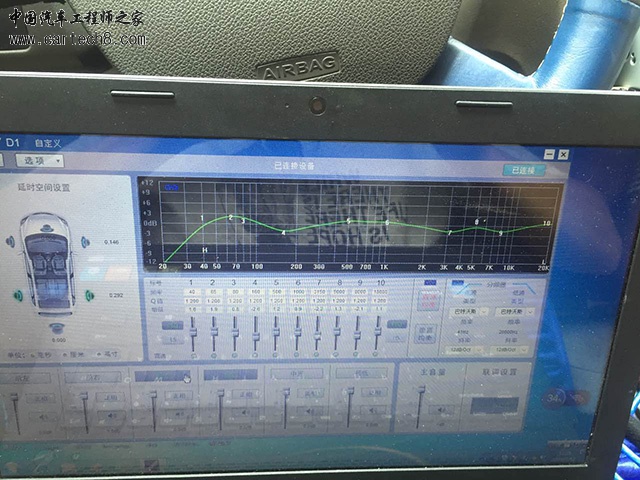Click the band 7 gain field showing -2.2
The width and height of the screenshot is (640, 480).
(318, 309)
